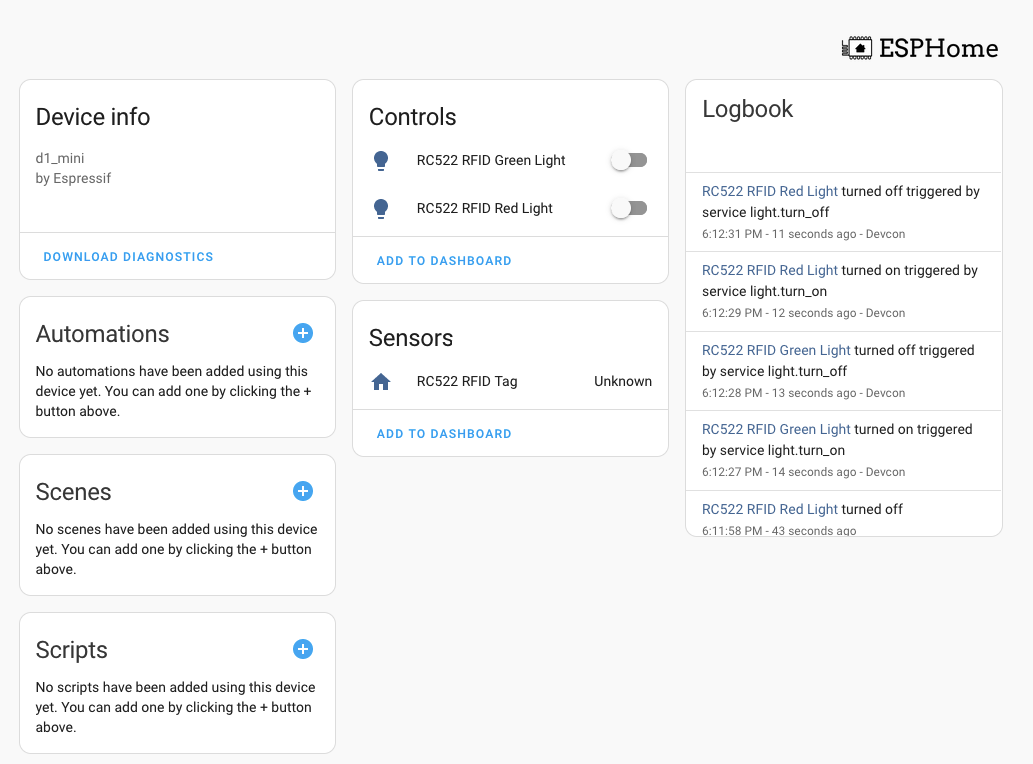Screen dimensions: 1033x764
Task: Open Green Light link in turned on entry
Action: (776, 429)
